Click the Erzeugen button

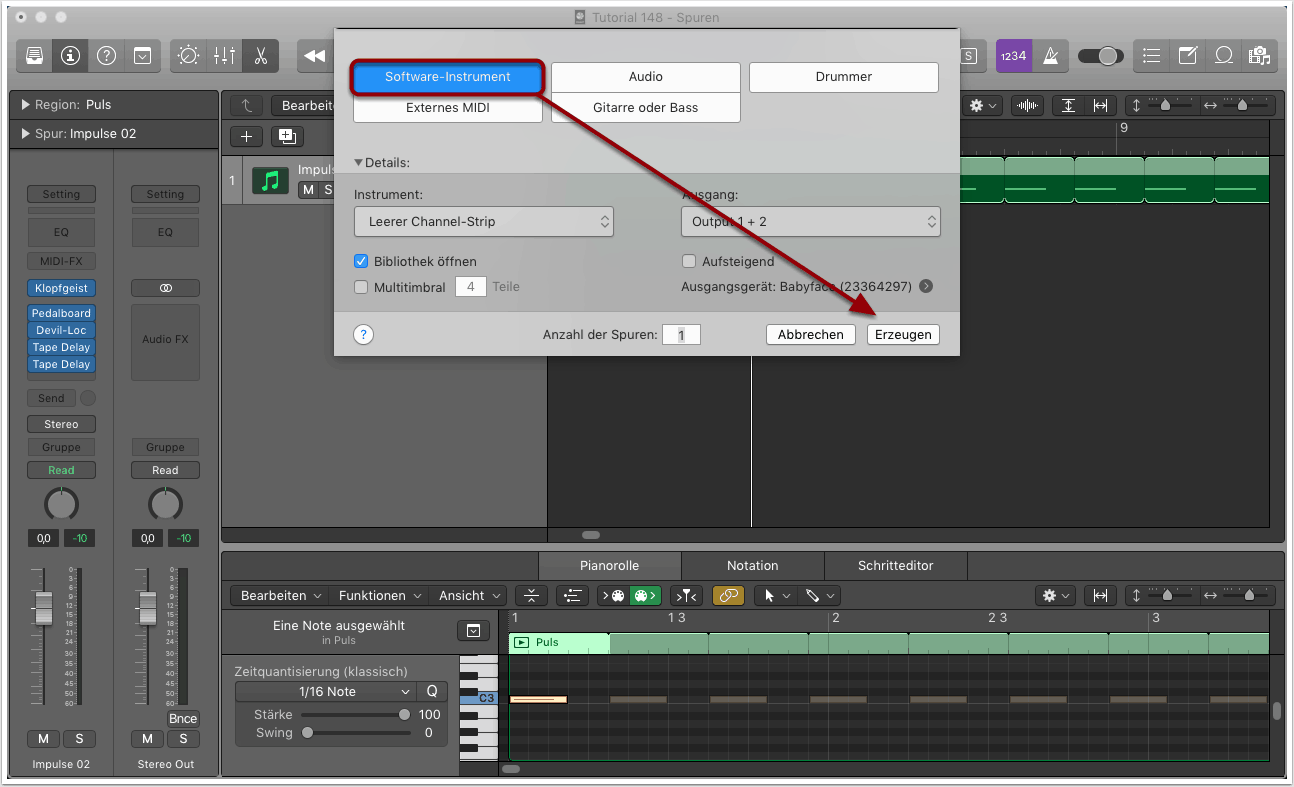(903, 335)
